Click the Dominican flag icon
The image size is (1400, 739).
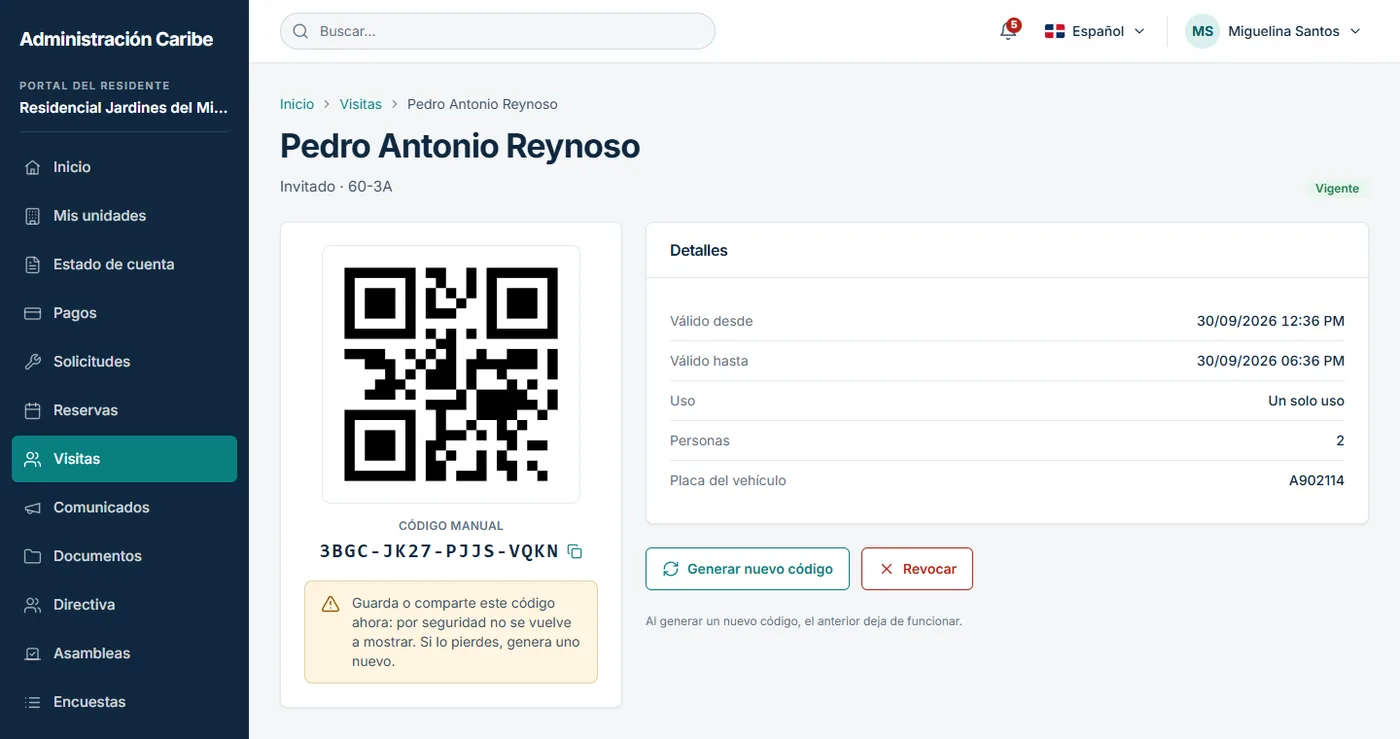click(x=1054, y=31)
